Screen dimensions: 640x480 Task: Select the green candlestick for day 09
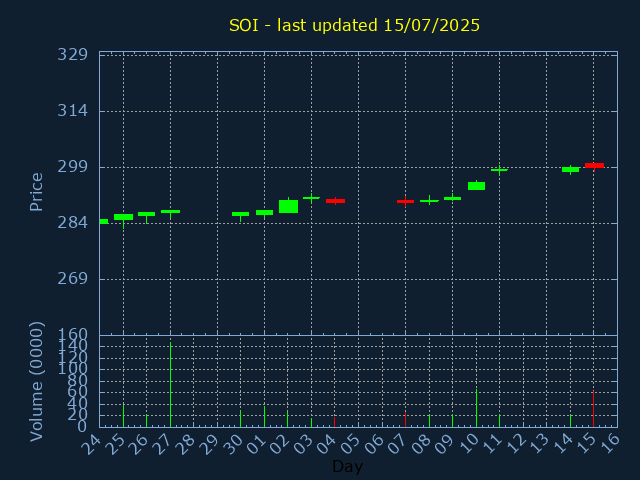[x=453, y=198]
